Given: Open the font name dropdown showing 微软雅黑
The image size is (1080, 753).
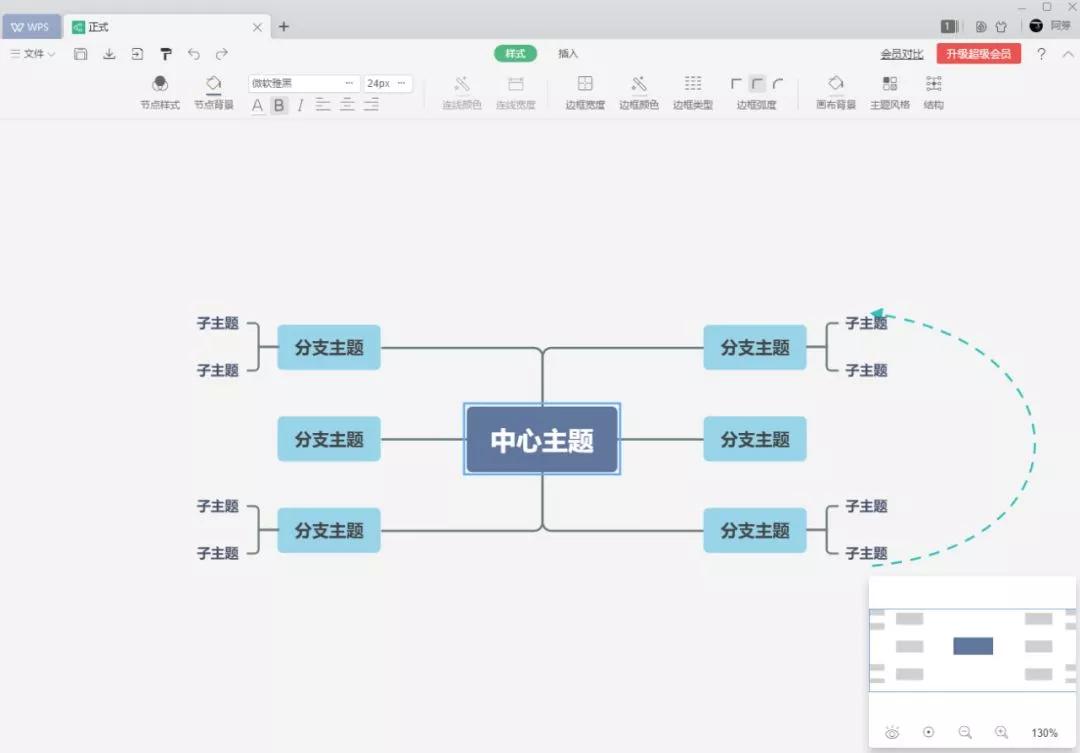Looking at the screenshot, I should [x=303, y=83].
